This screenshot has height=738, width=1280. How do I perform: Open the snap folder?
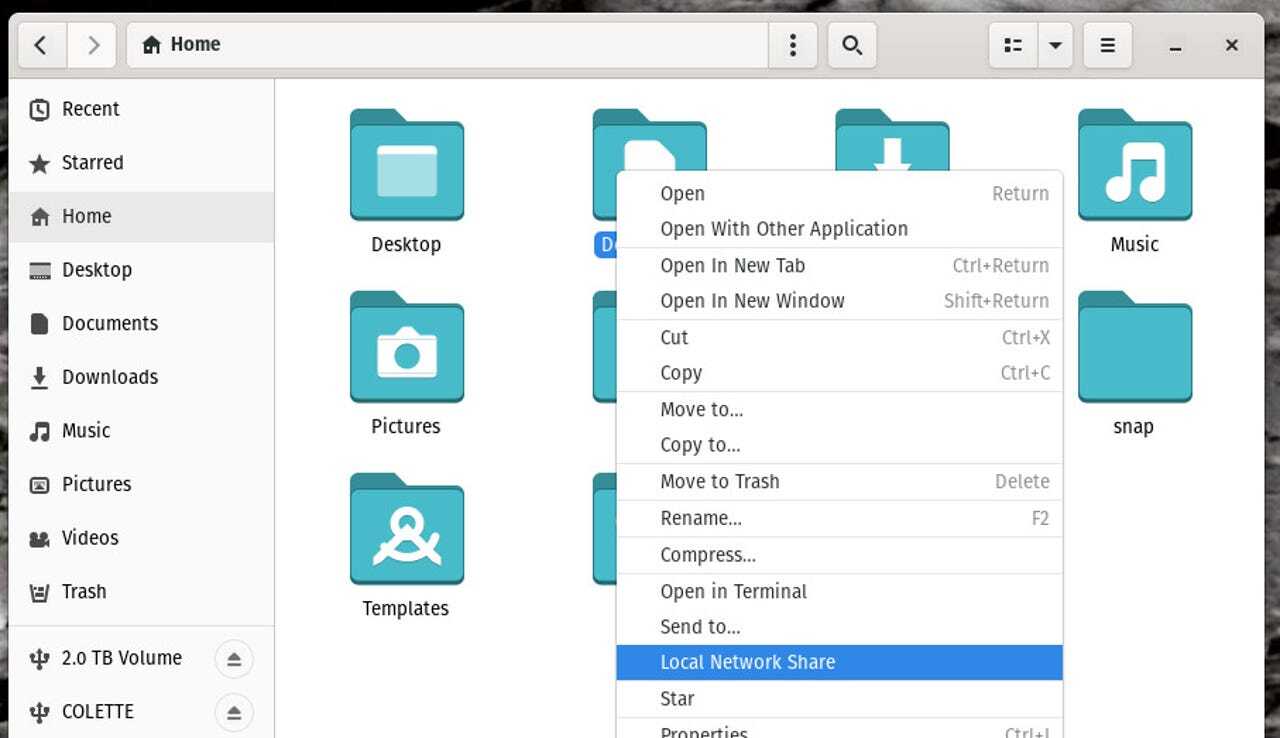tap(1134, 348)
